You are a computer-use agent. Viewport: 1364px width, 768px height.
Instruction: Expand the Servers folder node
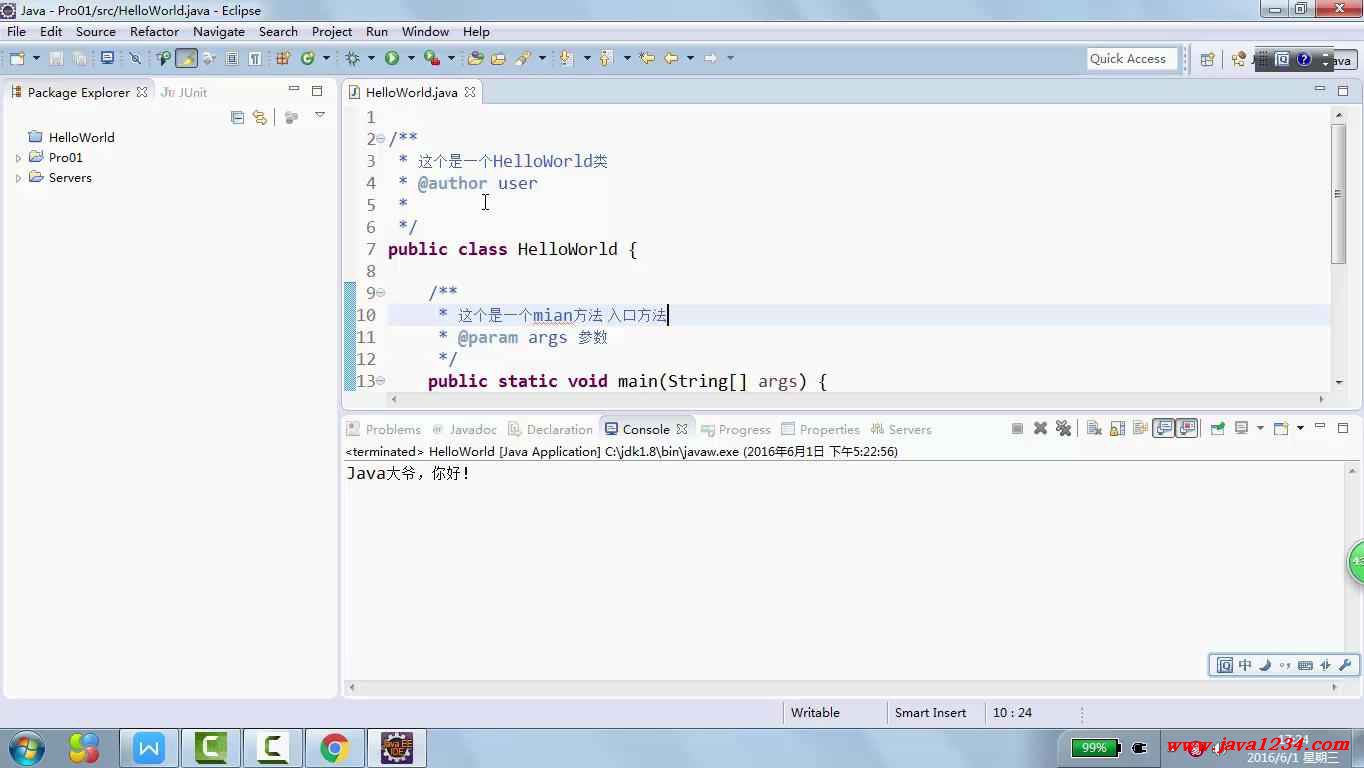18,178
